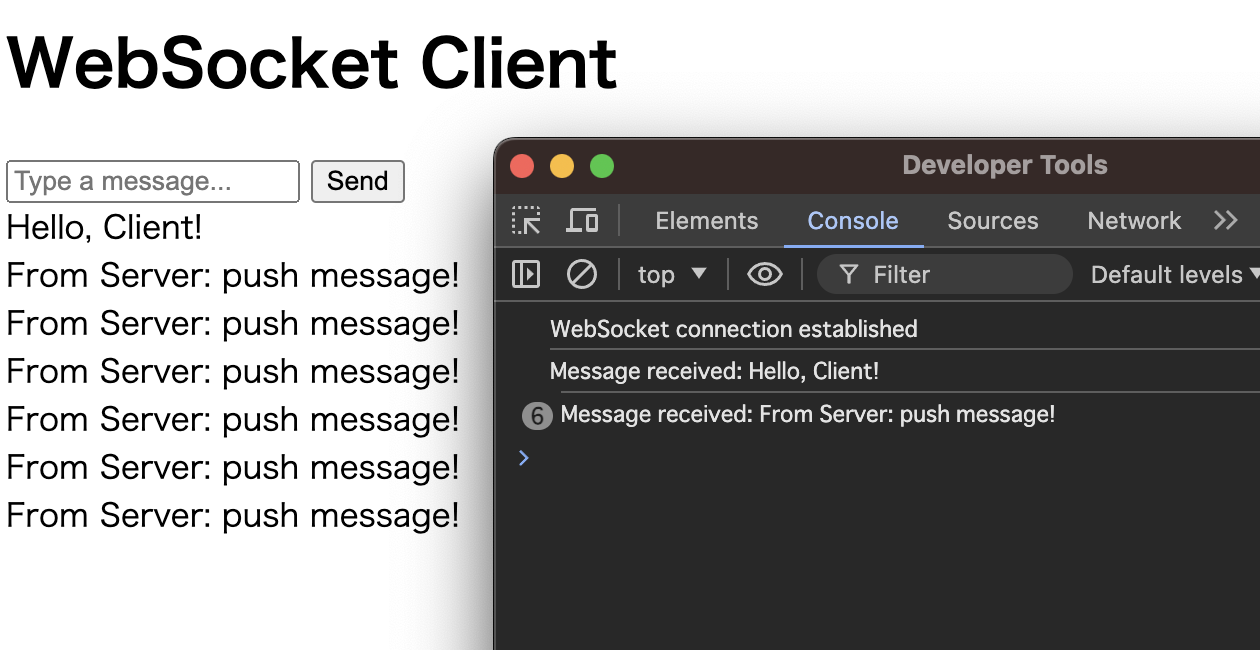Select the inspect element tool
1260x650 pixels.
pyautogui.click(x=525, y=220)
